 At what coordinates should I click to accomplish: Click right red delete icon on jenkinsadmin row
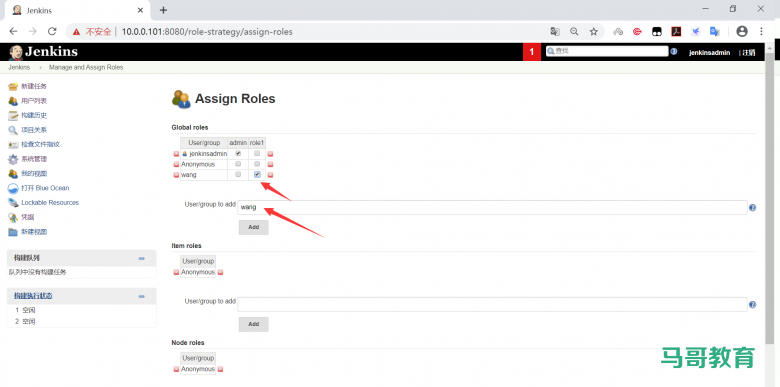pyautogui.click(x=271, y=154)
